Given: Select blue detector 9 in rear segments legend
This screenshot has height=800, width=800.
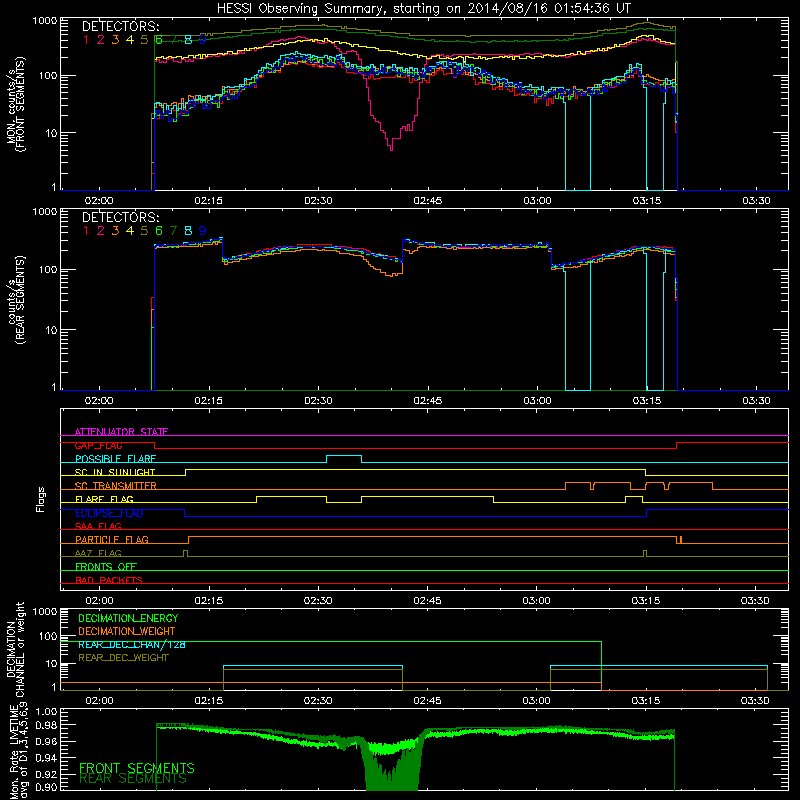Looking at the screenshot, I should [x=203, y=231].
